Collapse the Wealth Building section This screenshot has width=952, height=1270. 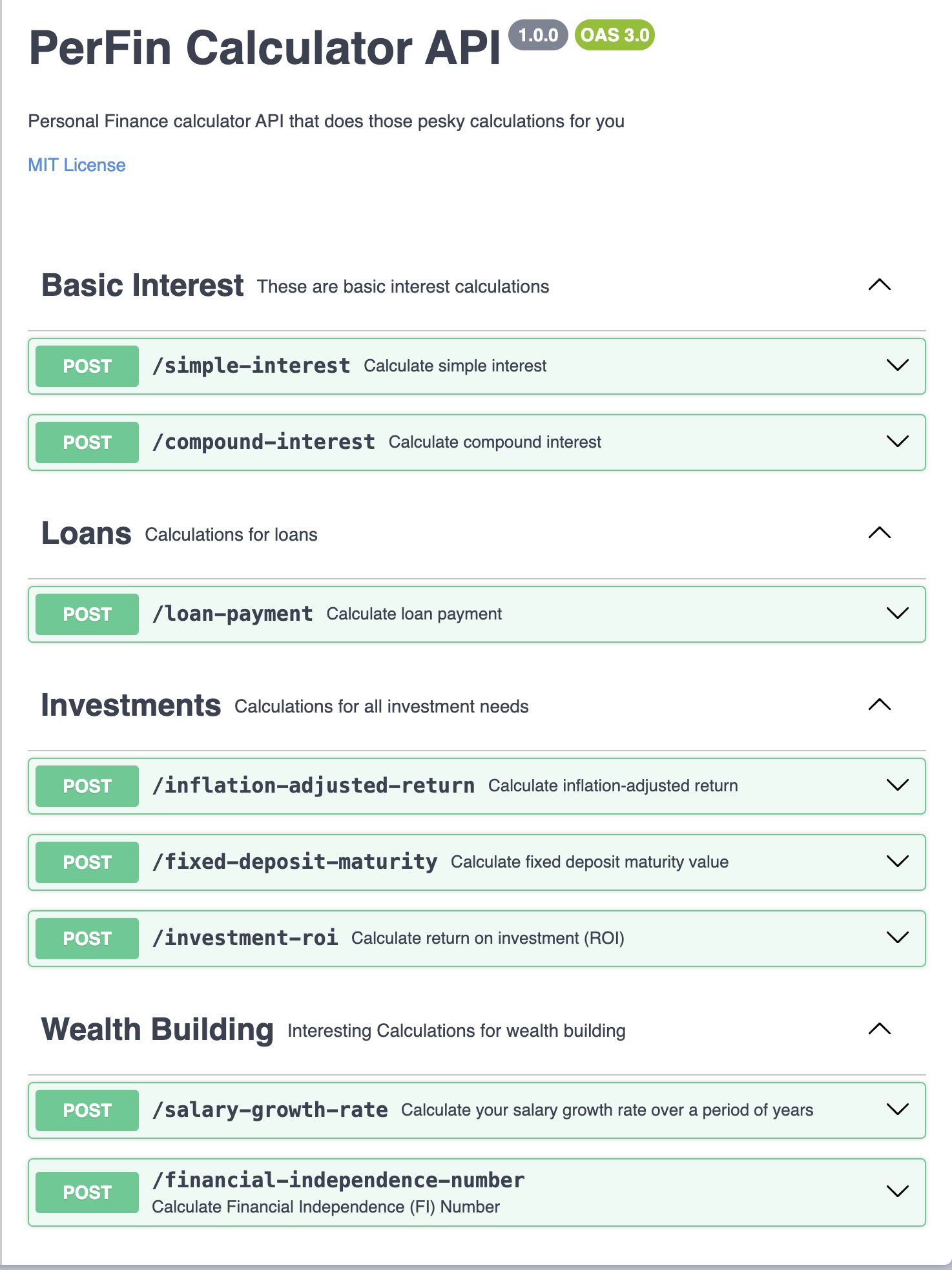coord(879,1029)
